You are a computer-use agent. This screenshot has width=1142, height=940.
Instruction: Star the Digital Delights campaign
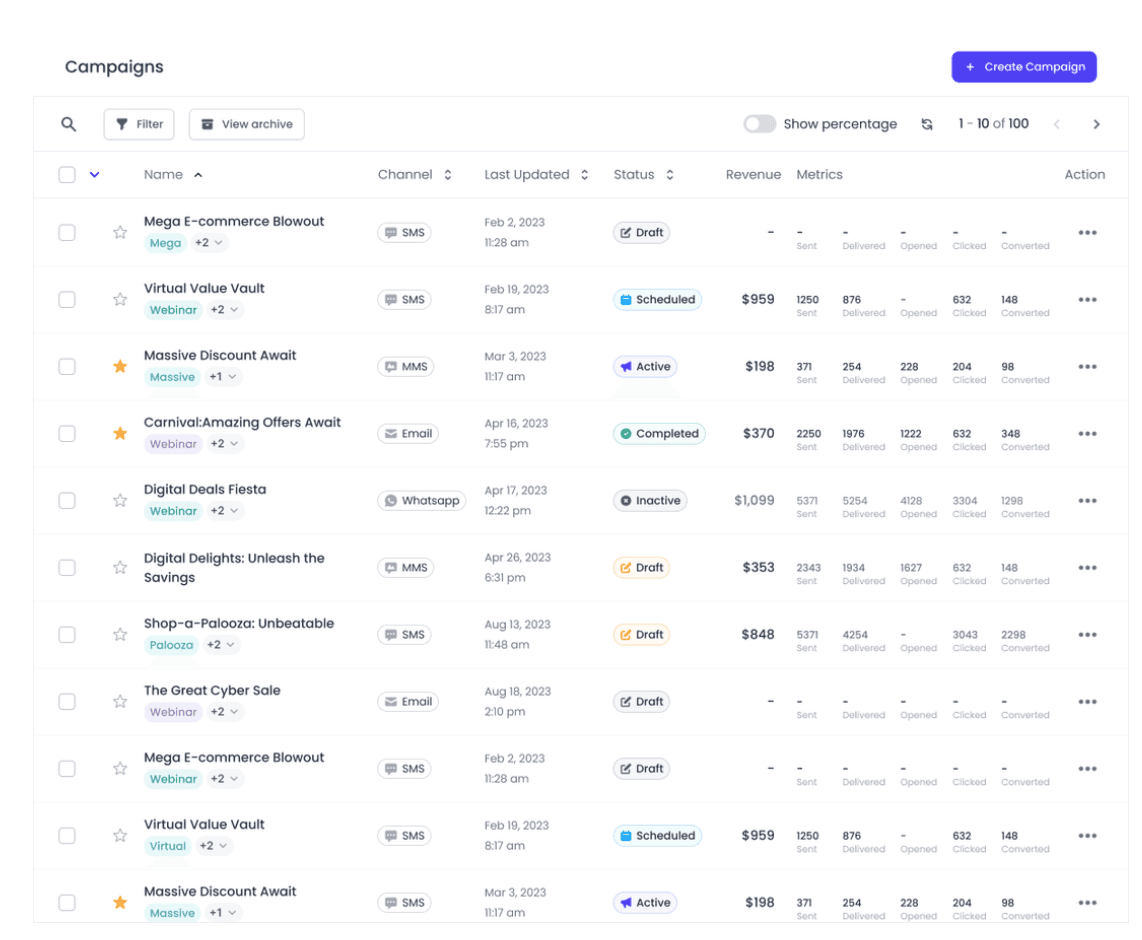point(120,568)
